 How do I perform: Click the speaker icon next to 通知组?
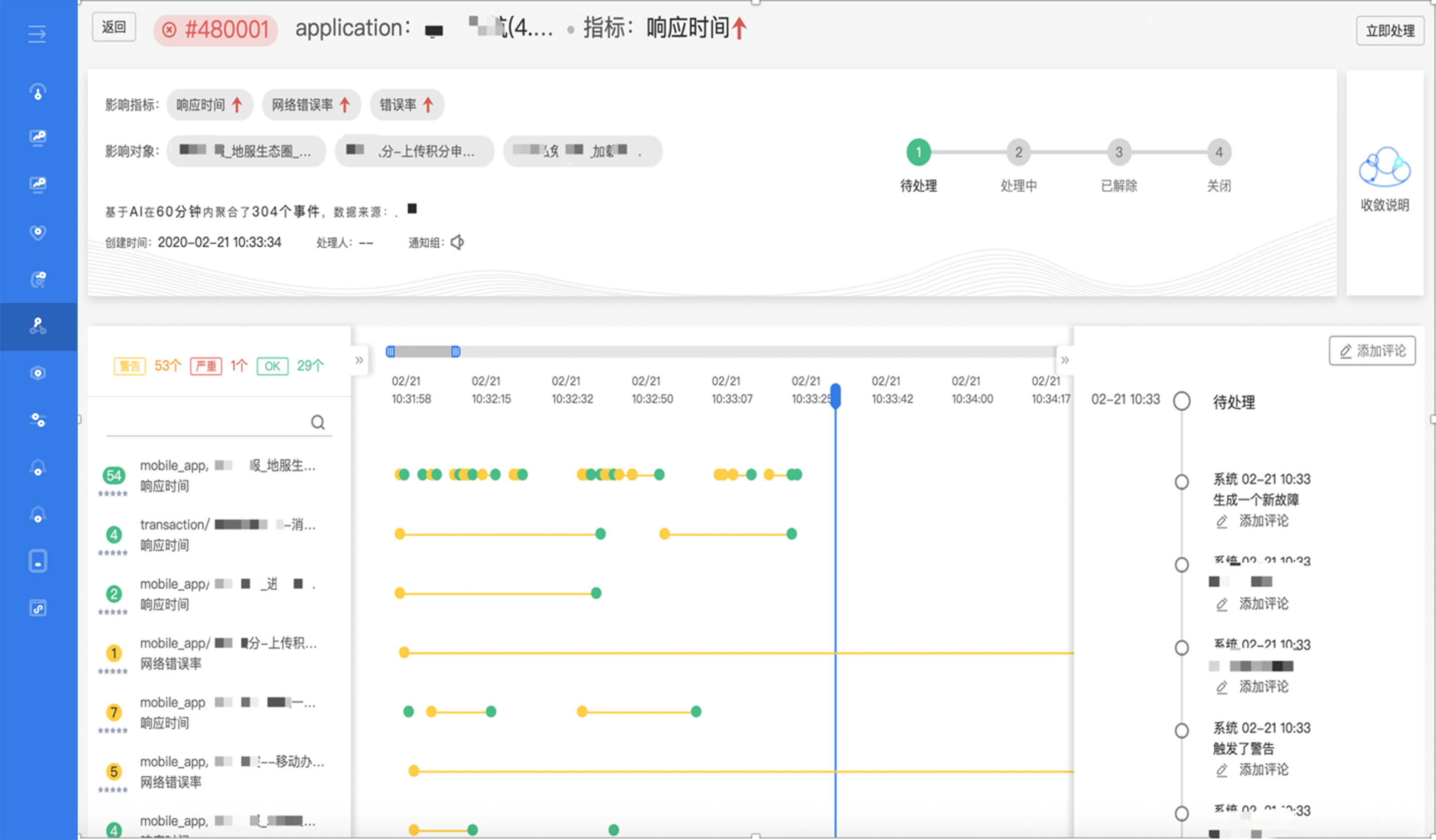[457, 243]
